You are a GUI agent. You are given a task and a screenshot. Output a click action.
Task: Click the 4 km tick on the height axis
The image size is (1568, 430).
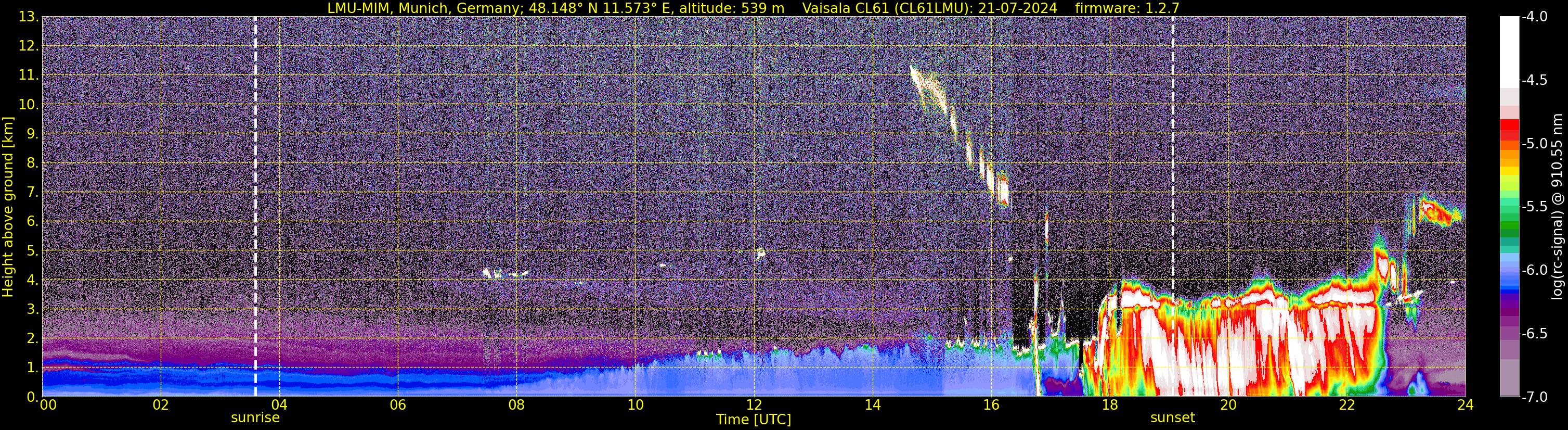pos(32,280)
